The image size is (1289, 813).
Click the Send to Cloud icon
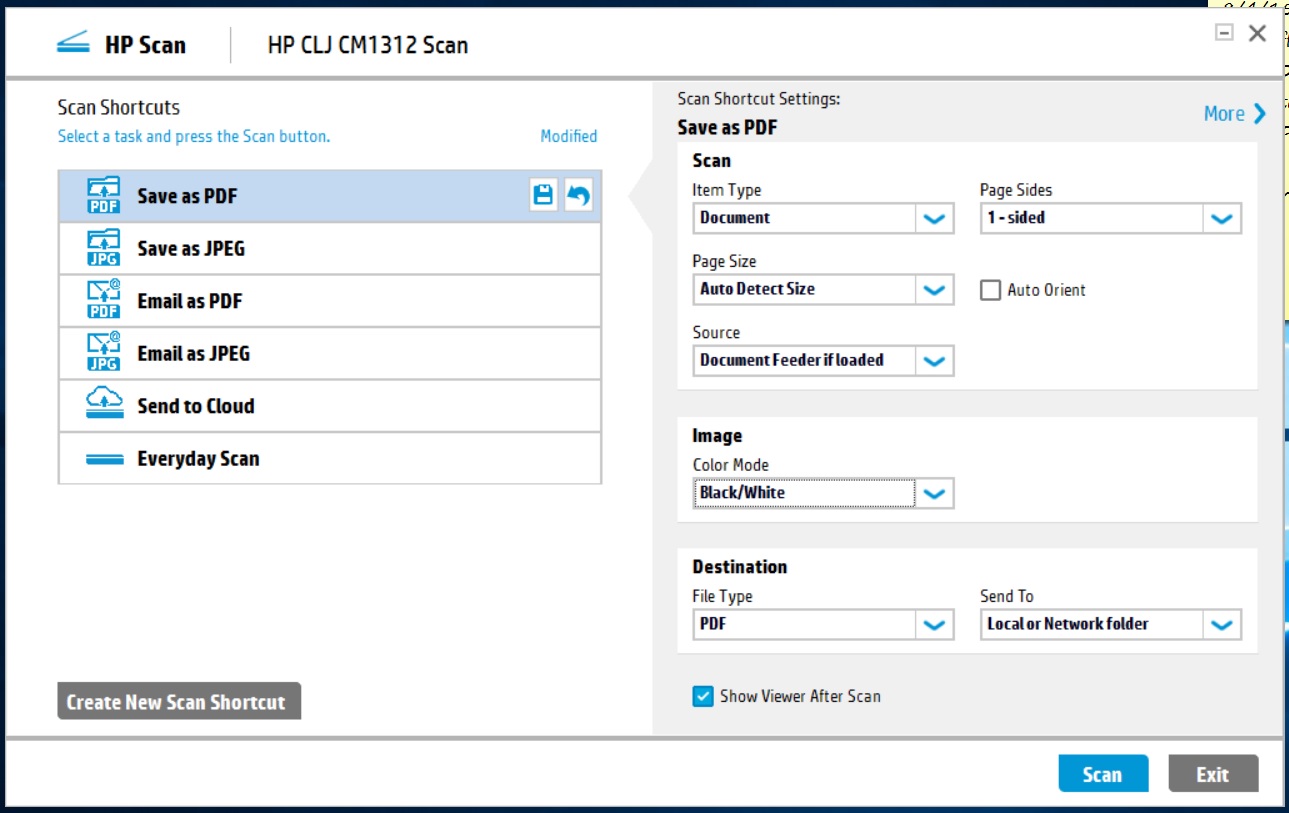(x=104, y=405)
